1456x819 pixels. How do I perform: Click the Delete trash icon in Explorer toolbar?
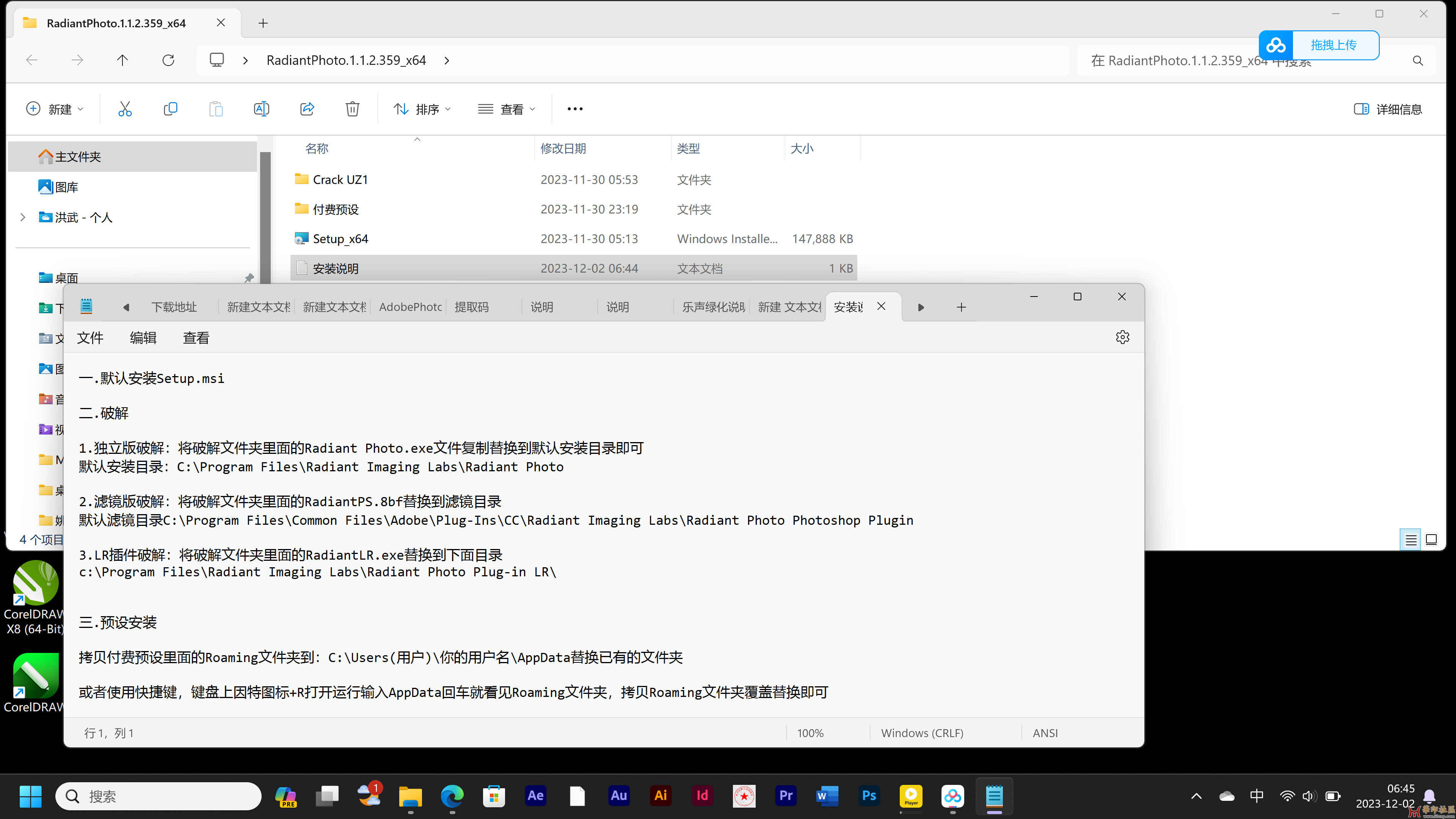point(352,108)
